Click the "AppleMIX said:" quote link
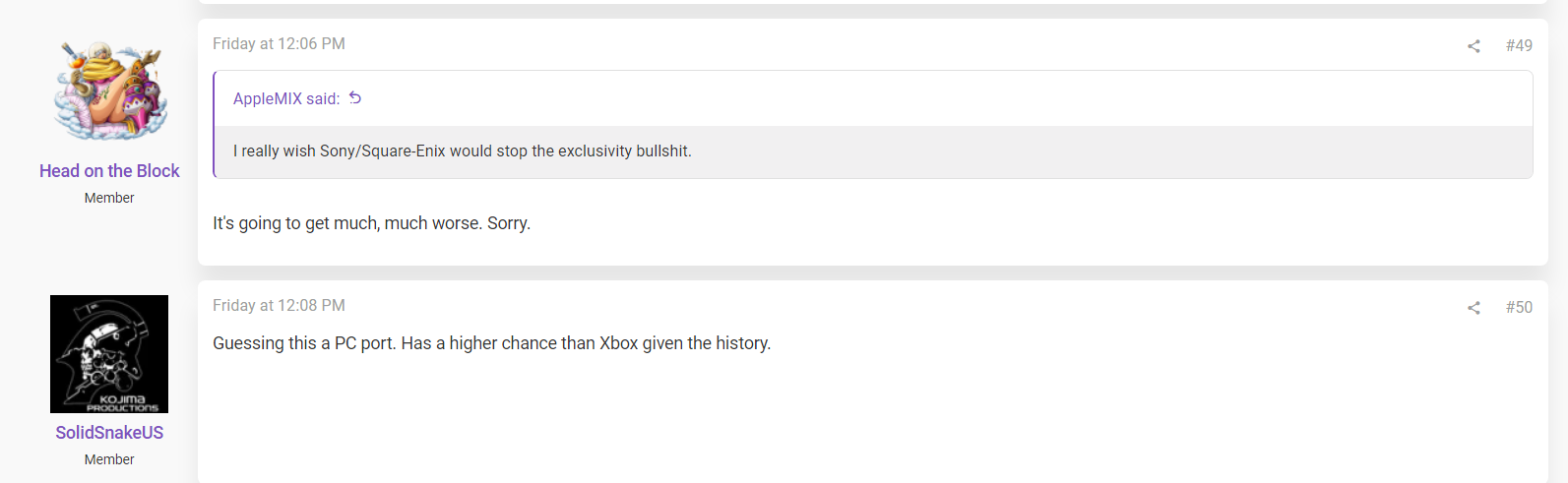Image resolution: width=1568 pixels, height=483 pixels. click(x=286, y=98)
